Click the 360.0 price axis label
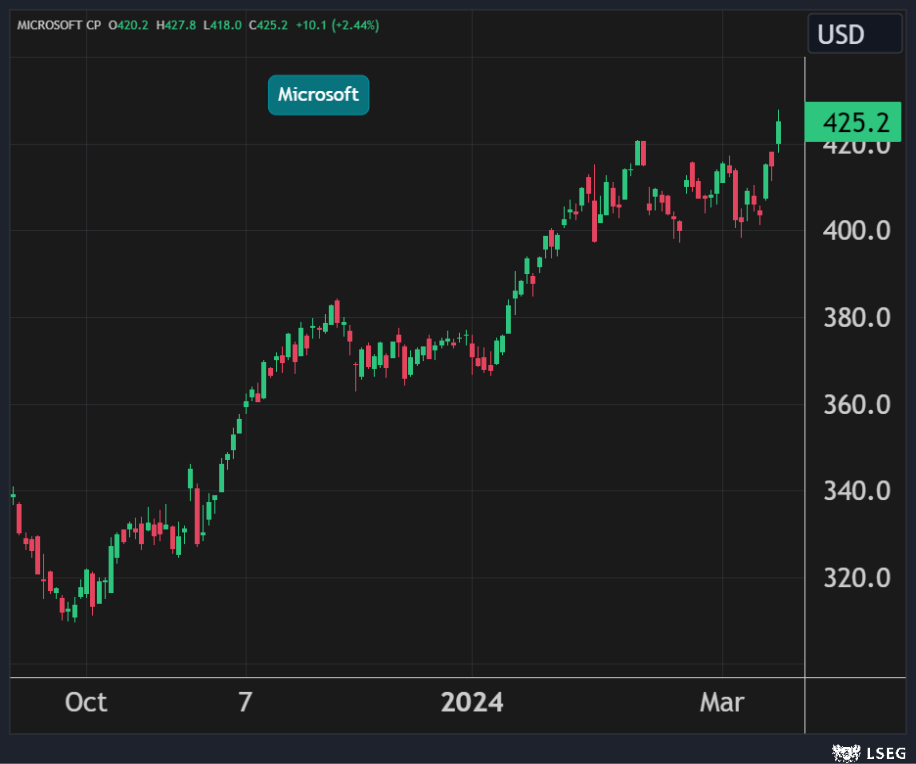Viewport: 916px width, 764px height. coord(855,405)
